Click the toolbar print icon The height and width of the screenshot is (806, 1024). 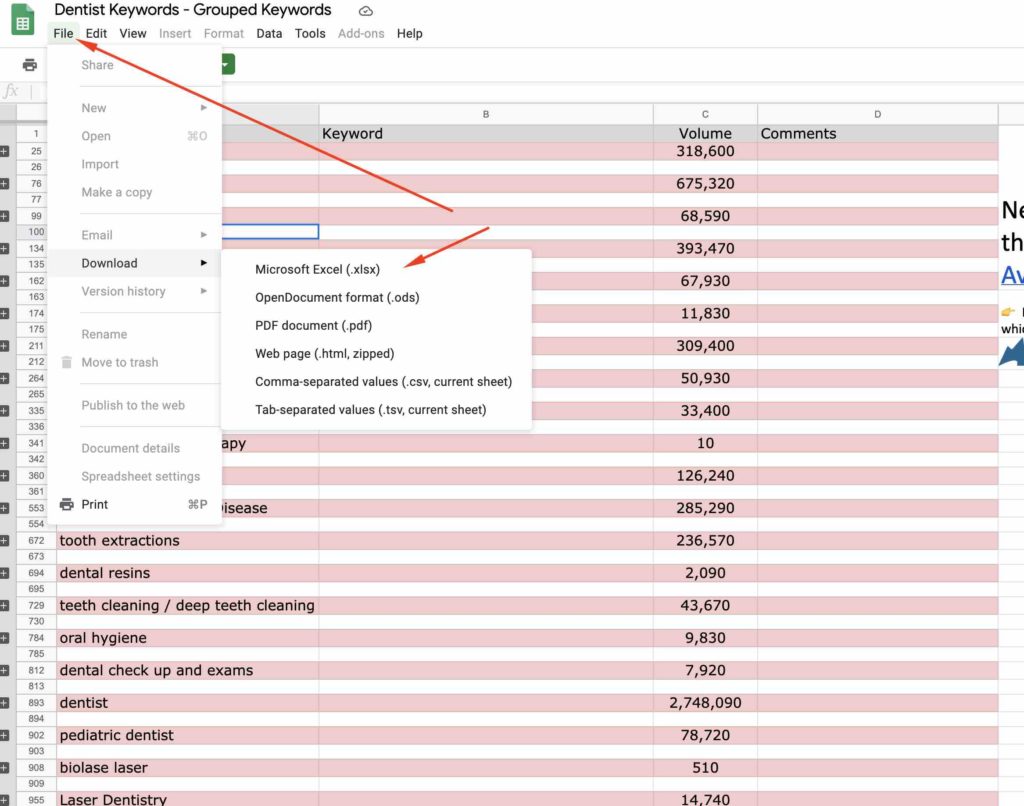[x=30, y=65]
